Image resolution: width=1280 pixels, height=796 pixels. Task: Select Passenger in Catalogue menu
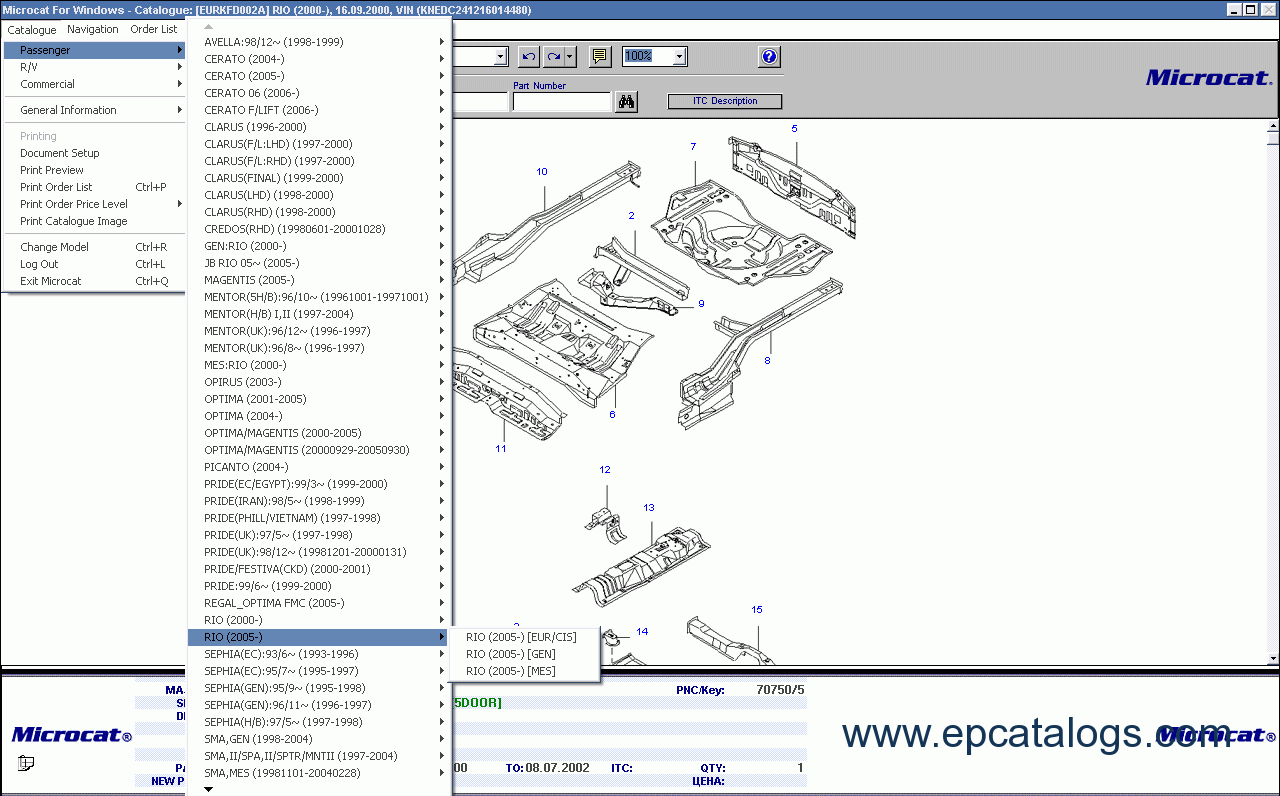[x=94, y=50]
